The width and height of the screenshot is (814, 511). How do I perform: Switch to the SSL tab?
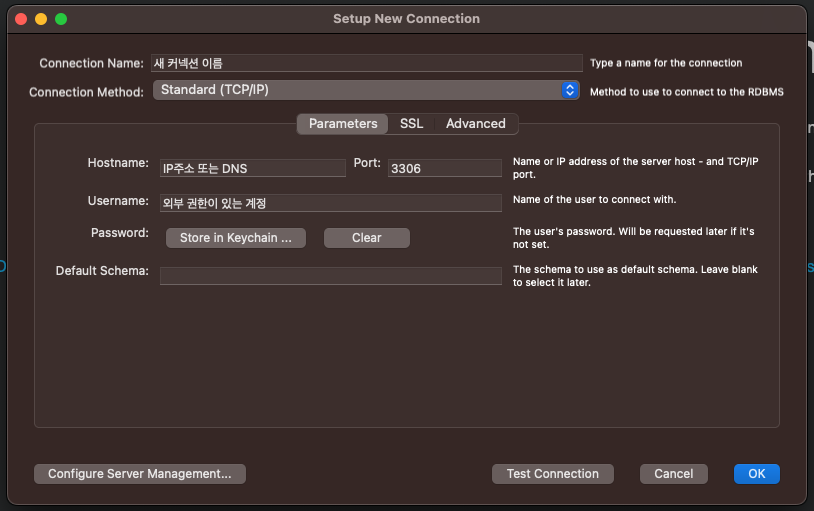click(x=411, y=124)
